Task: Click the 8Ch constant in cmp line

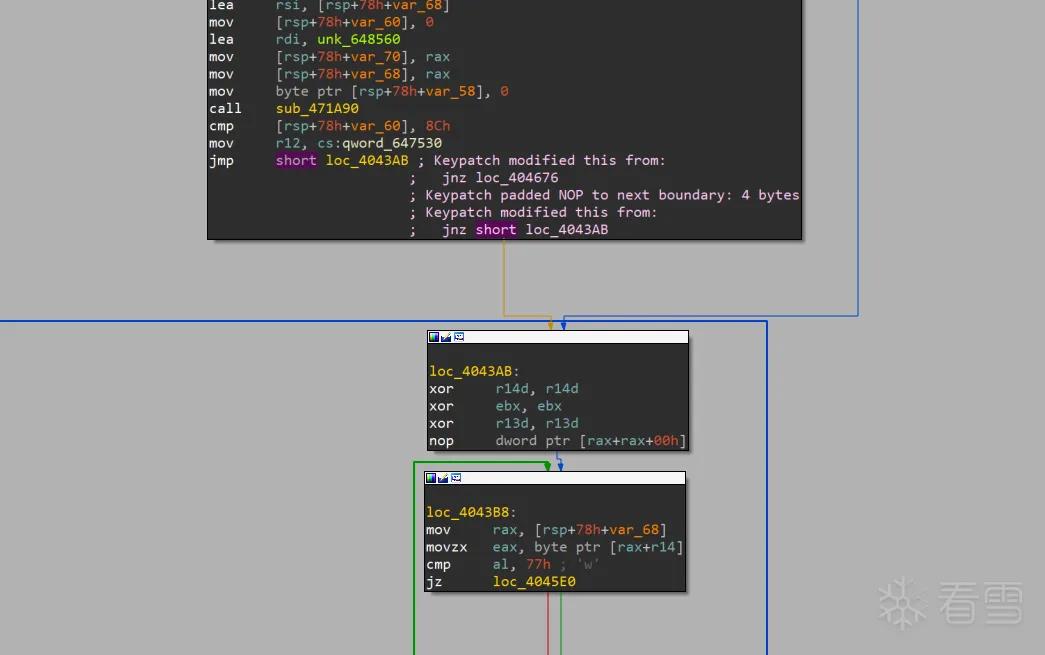Action: pyautogui.click(x=438, y=126)
